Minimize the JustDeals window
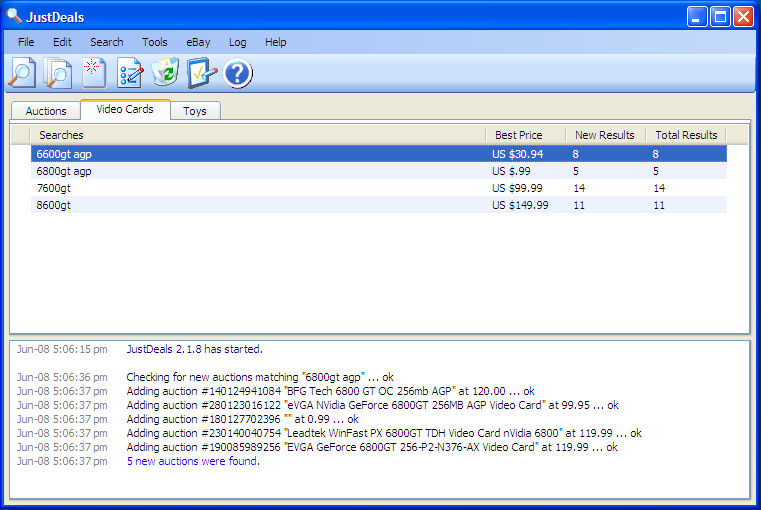Viewport: 761px width, 510px height. (697, 17)
